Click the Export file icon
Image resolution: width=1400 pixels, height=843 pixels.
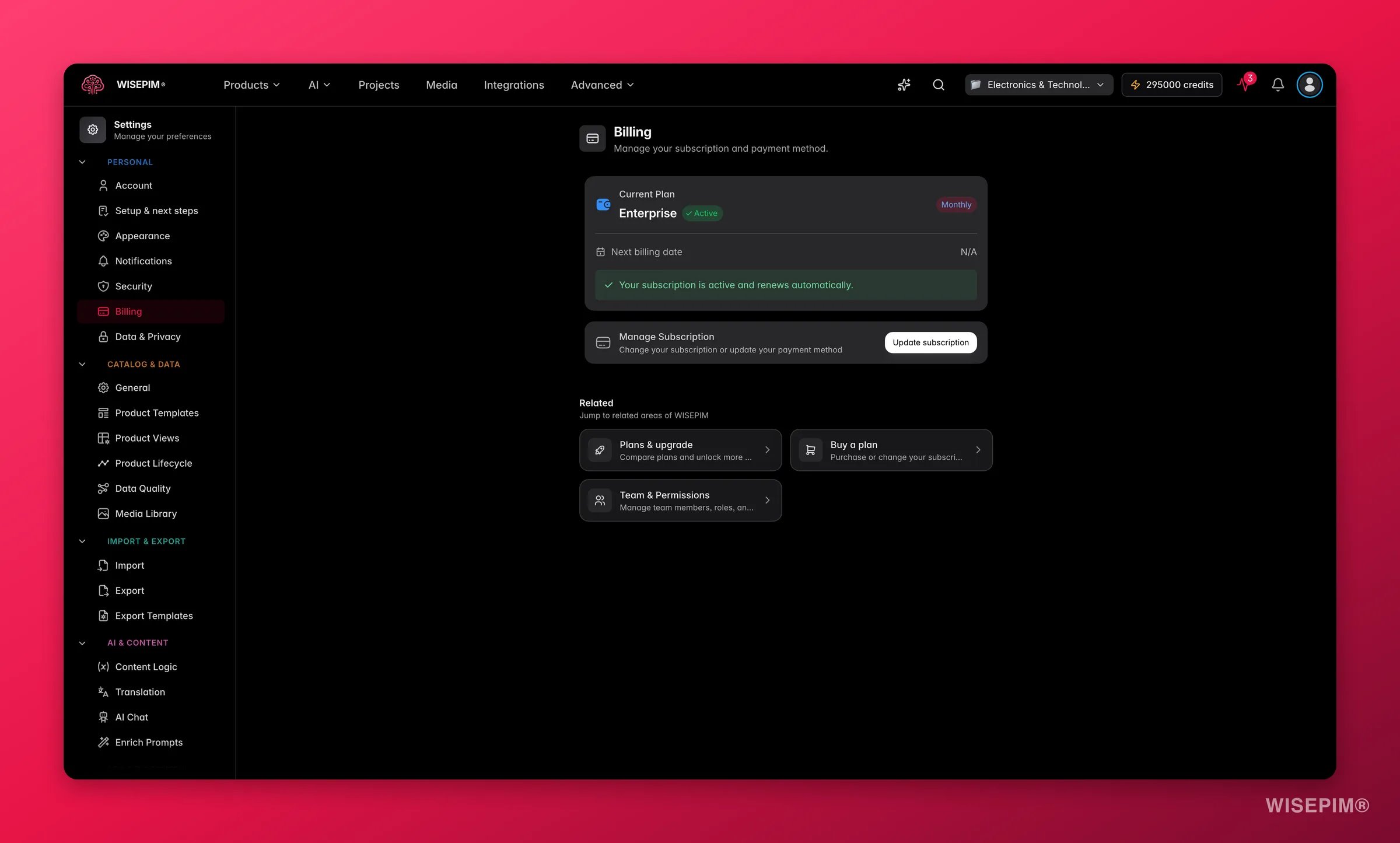pyautogui.click(x=103, y=590)
